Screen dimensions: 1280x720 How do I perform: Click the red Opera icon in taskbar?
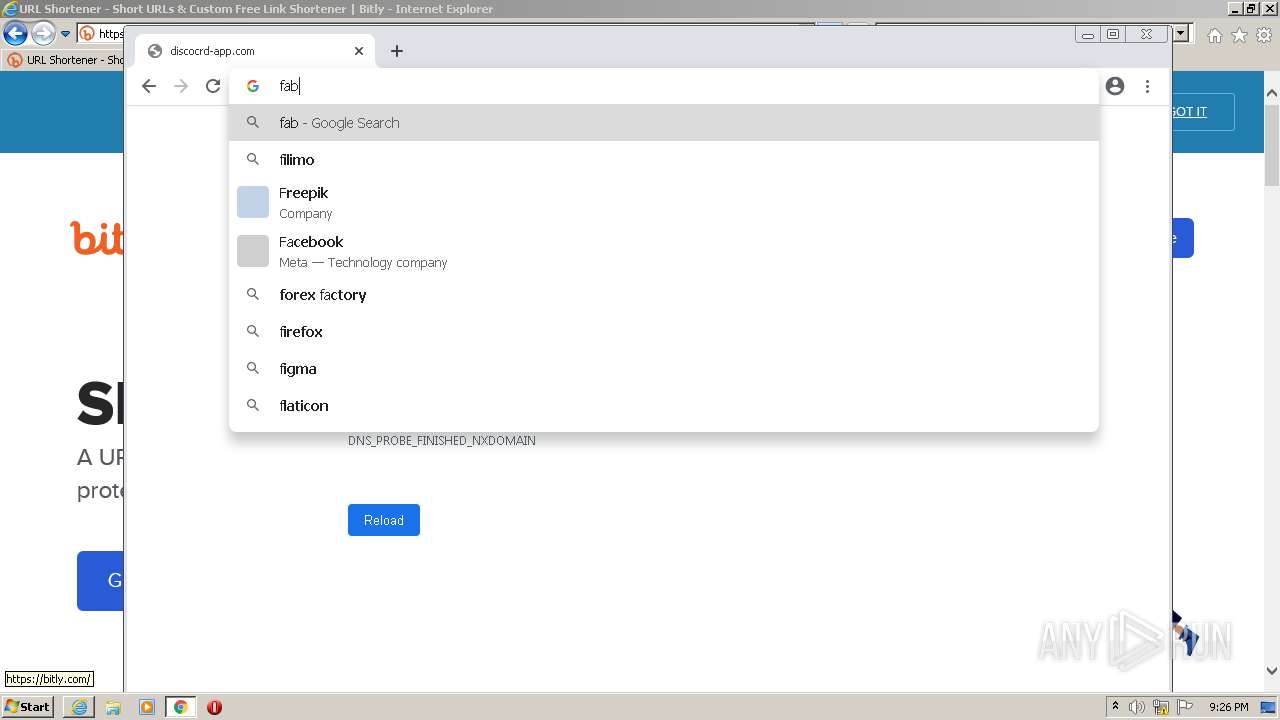tap(214, 707)
